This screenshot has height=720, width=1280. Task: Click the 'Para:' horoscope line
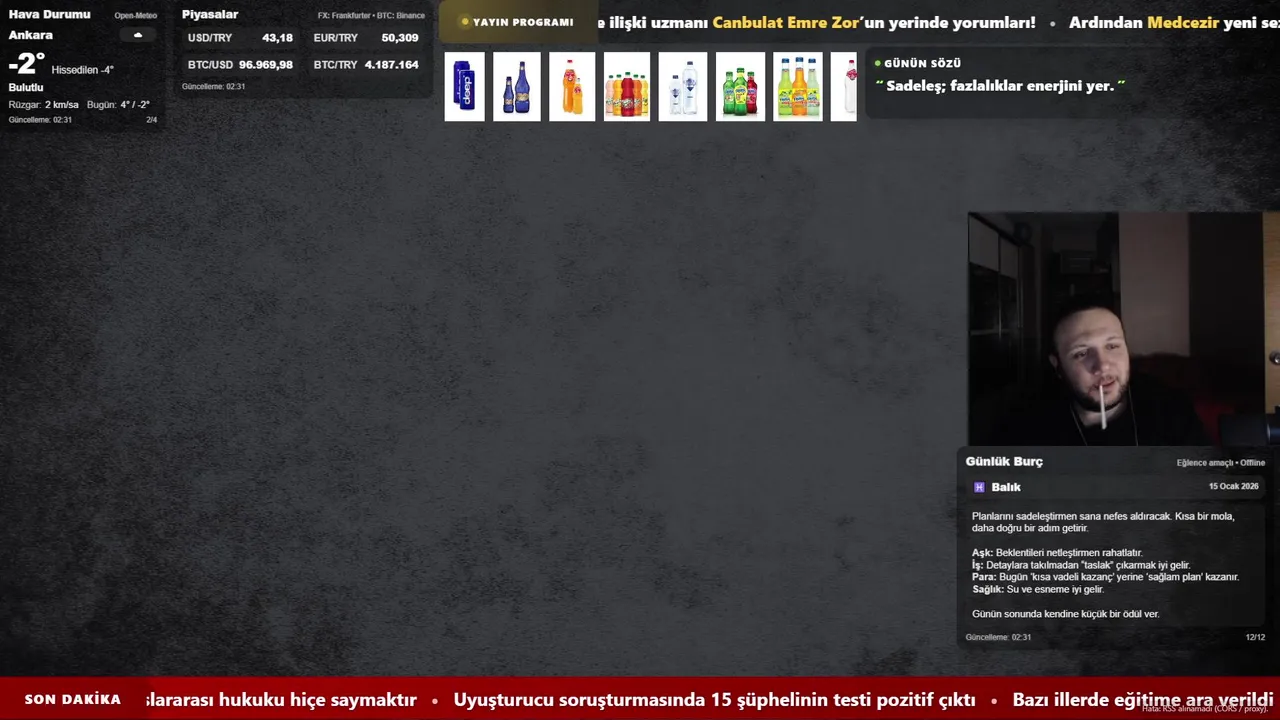pos(1105,577)
